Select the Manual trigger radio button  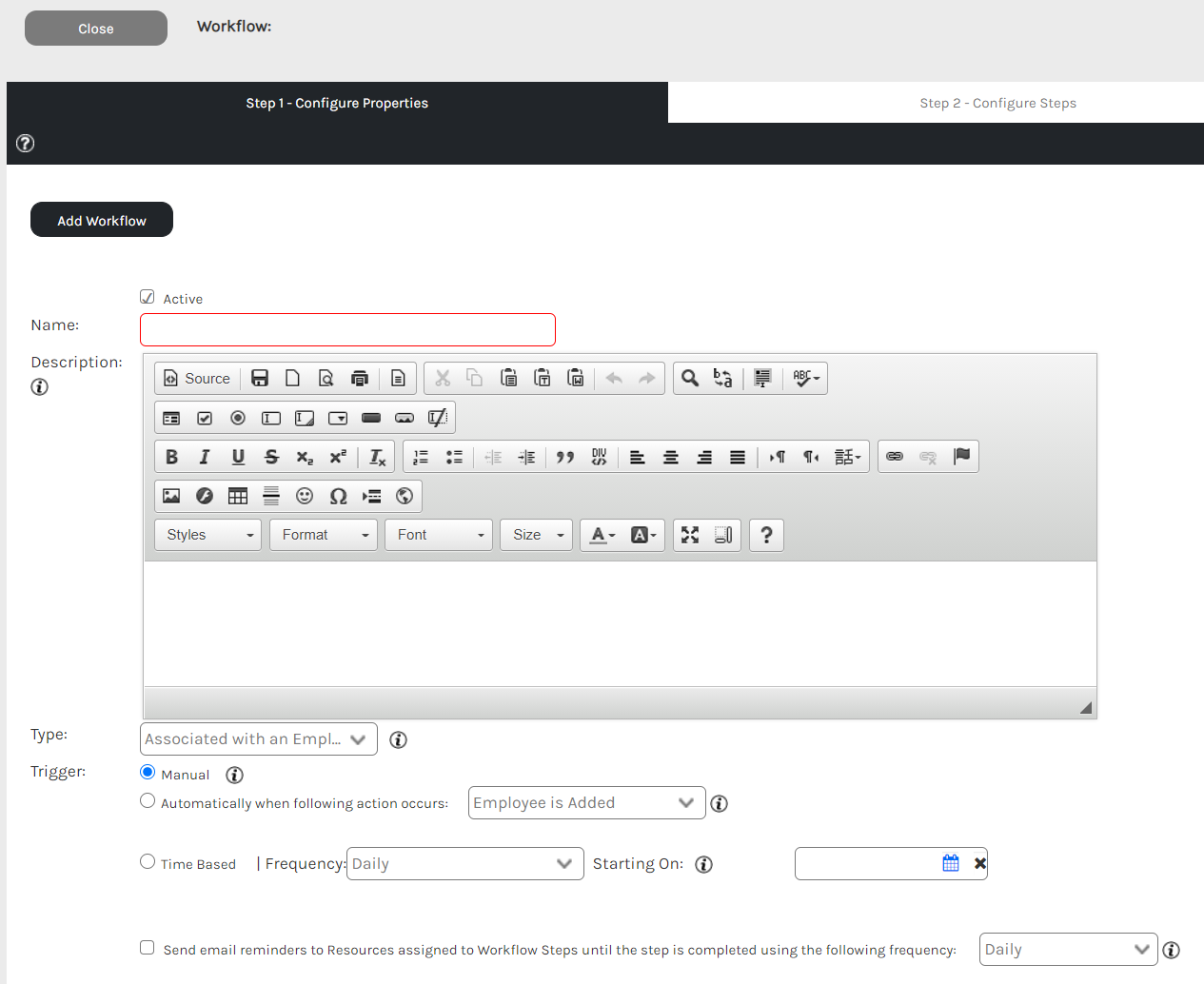click(148, 772)
